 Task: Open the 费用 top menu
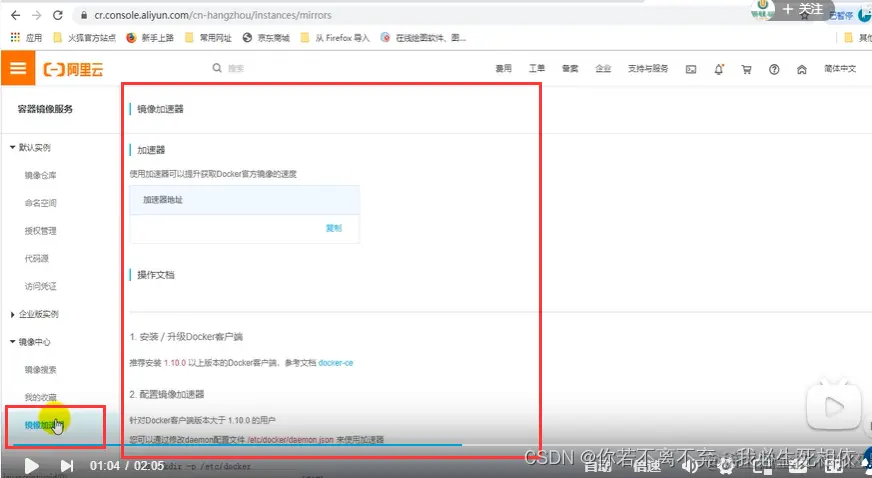coord(503,68)
